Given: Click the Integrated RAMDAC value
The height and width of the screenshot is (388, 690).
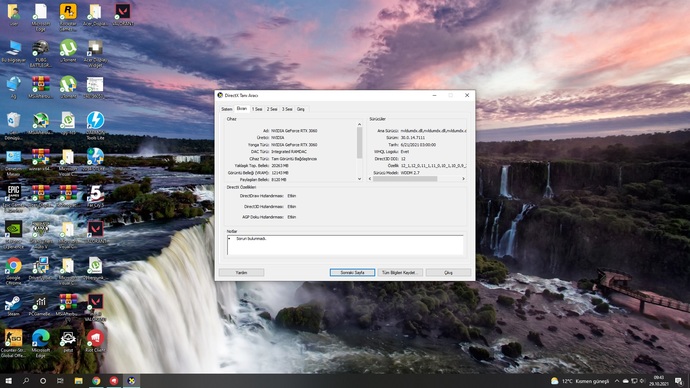Looking at the screenshot, I should click(x=289, y=152).
